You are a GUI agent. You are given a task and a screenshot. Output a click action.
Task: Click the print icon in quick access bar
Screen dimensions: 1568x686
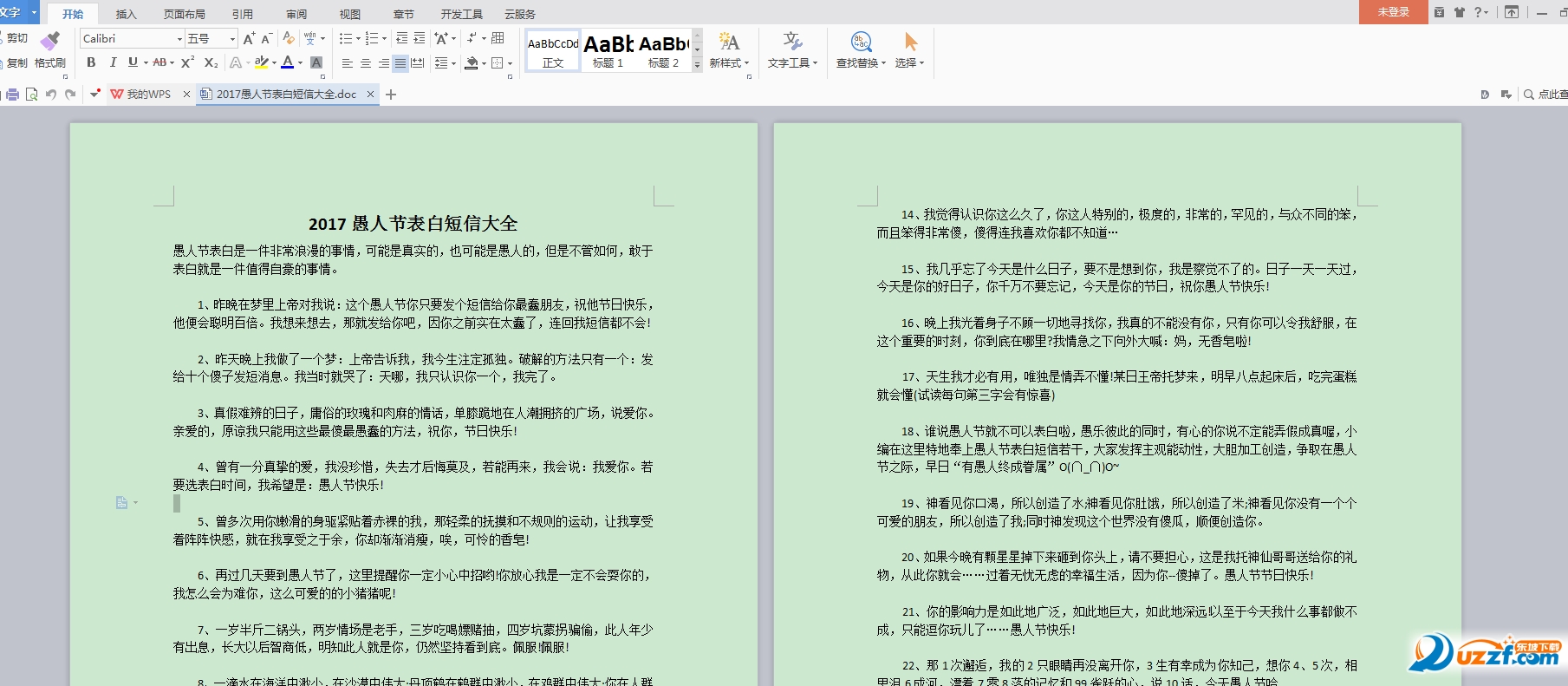tap(12, 95)
